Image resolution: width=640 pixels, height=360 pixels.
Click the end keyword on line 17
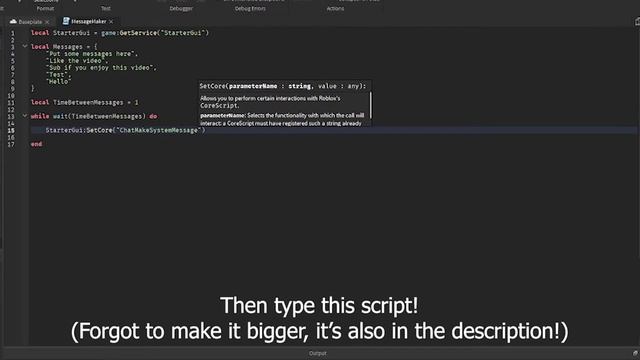[x=36, y=144]
